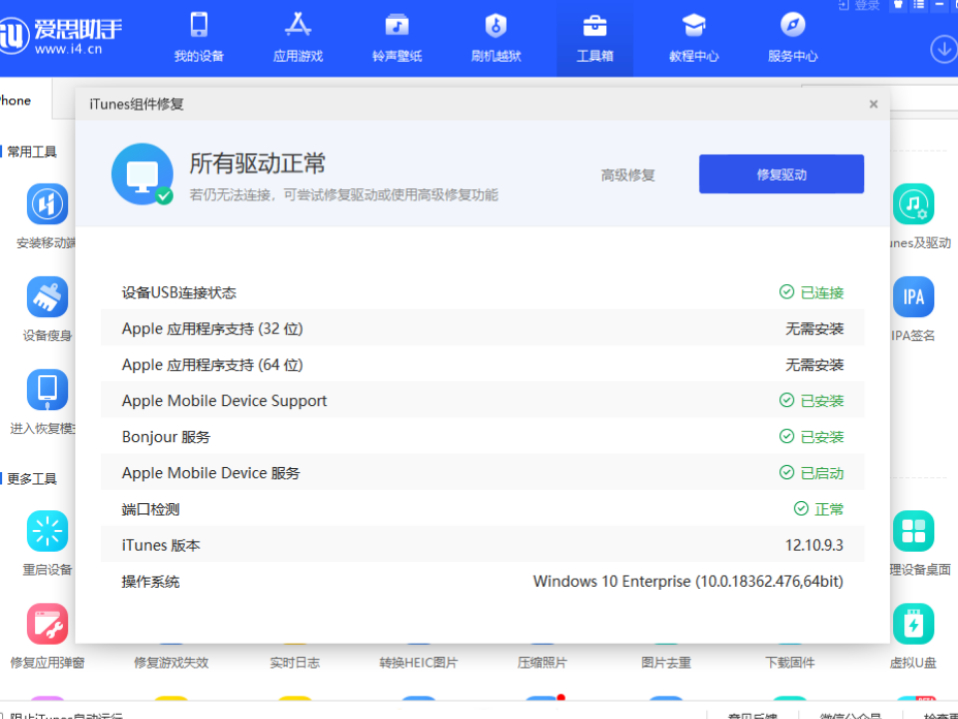The height and width of the screenshot is (719, 958).
Task: Open the 进入恢复模式 tool icon
Action: 47,390
